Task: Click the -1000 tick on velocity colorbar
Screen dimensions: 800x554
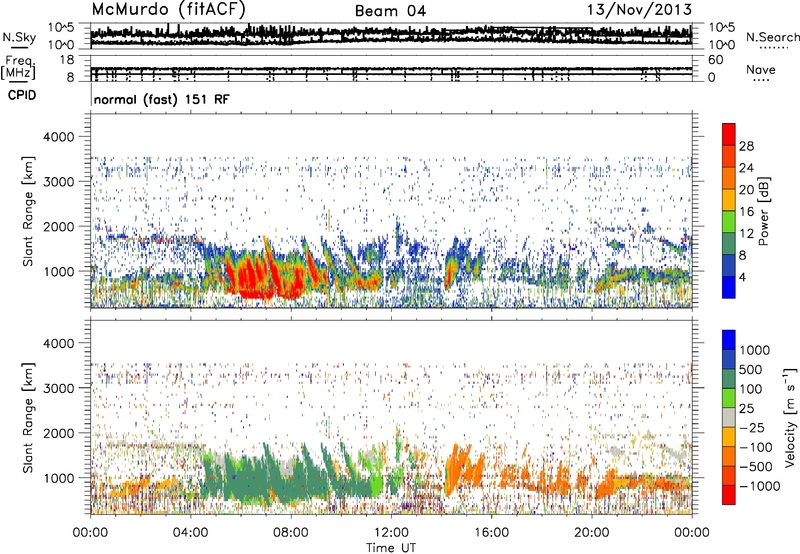Action: point(759,486)
